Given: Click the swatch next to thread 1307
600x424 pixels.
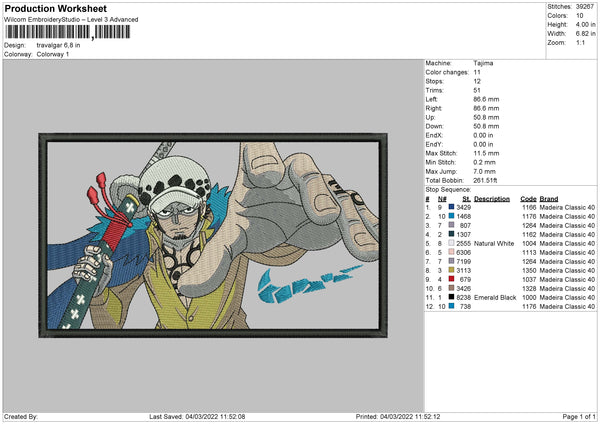Looking at the screenshot, I should tap(452, 235).
